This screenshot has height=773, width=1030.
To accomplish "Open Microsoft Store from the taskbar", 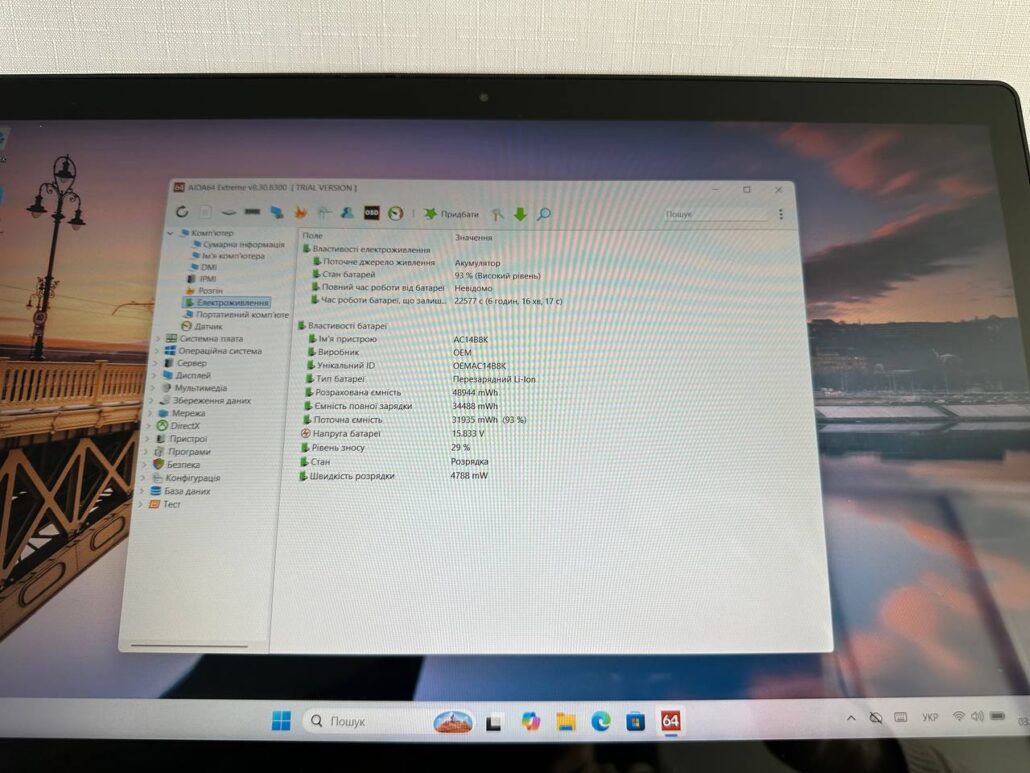I will (635, 722).
